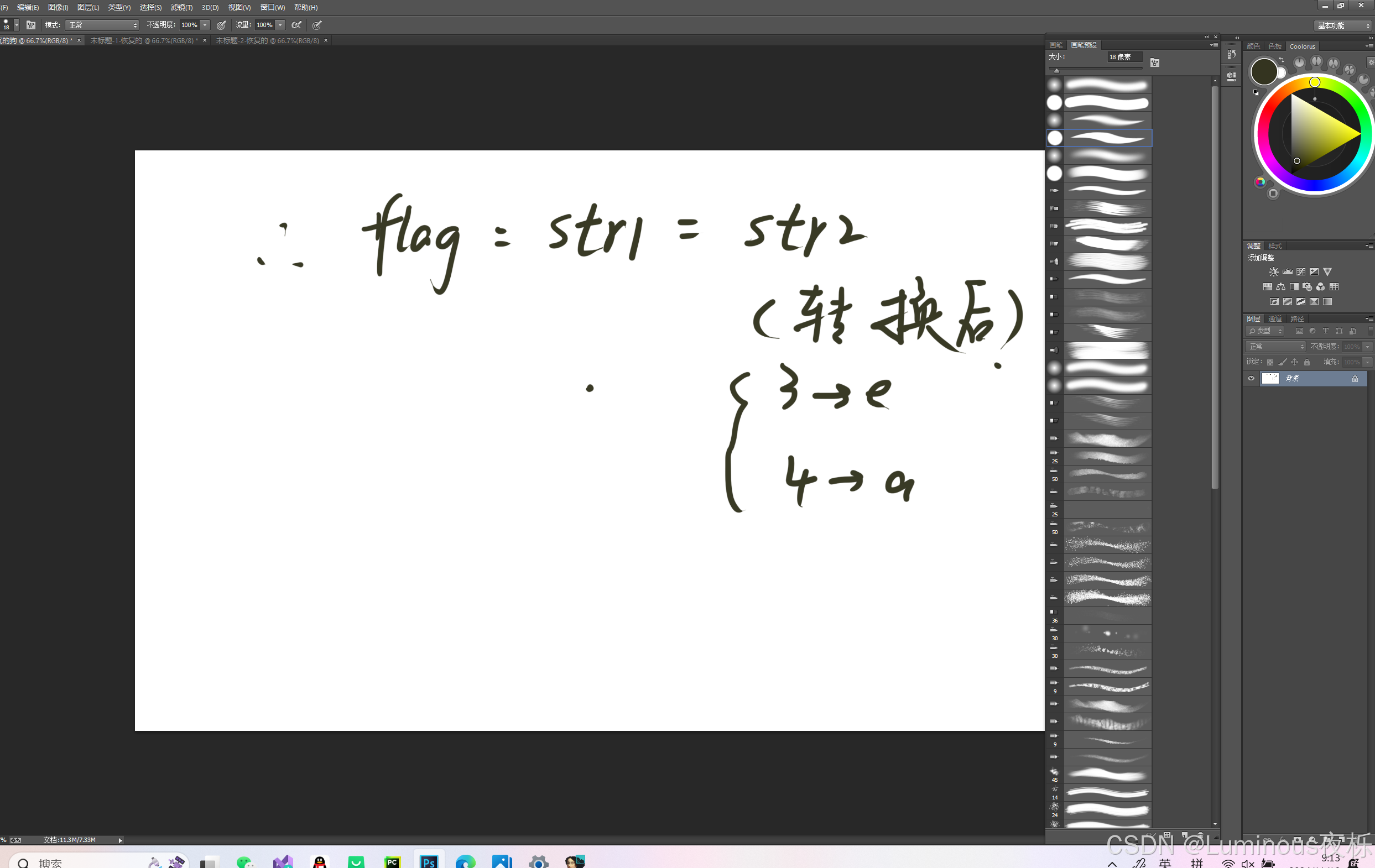Add a Photo Filter adjustment

(1307, 286)
